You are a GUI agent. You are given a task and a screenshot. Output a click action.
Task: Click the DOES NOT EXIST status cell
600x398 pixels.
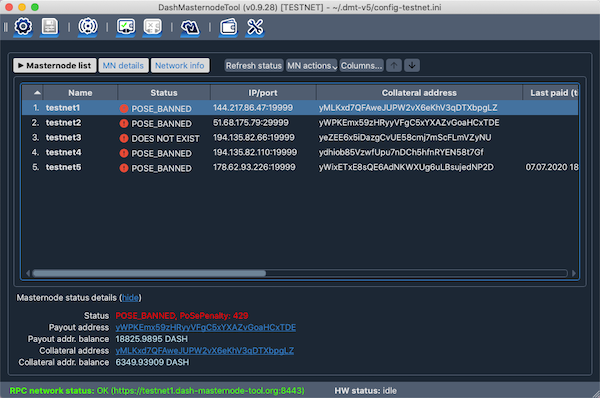coord(165,139)
